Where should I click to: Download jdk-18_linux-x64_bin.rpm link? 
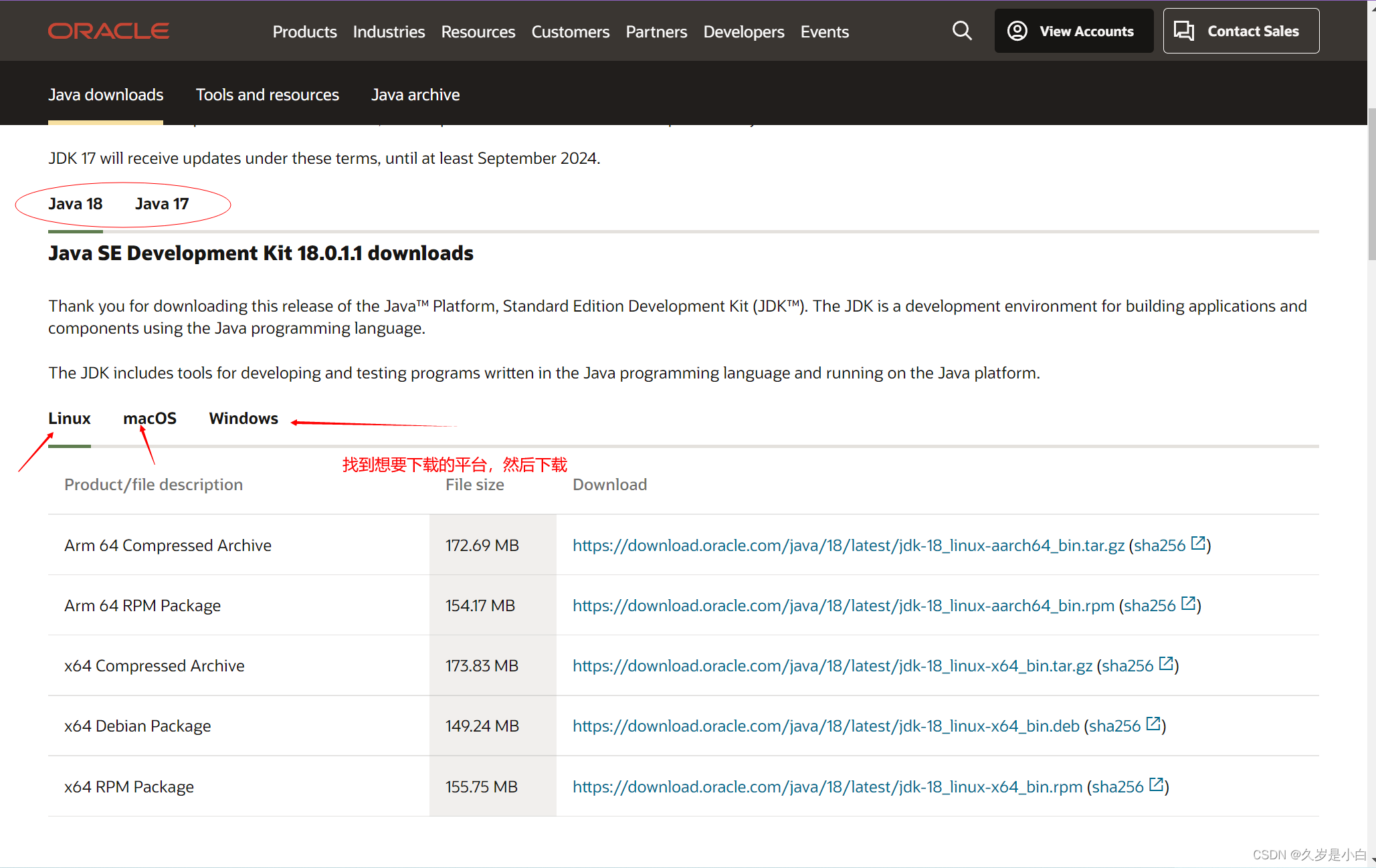click(827, 786)
